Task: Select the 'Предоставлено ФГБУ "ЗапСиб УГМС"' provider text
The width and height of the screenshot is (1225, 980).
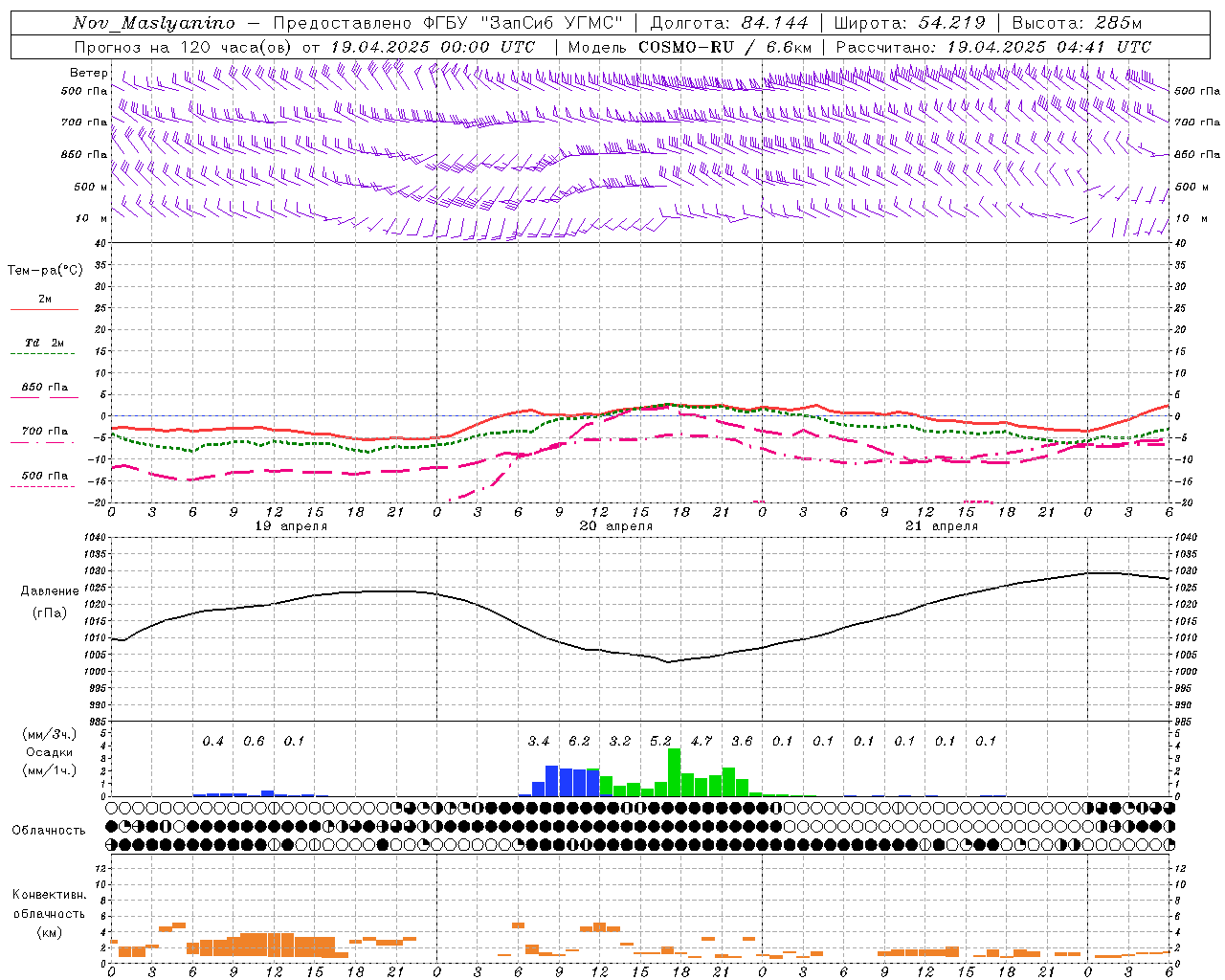Action: click(x=449, y=23)
